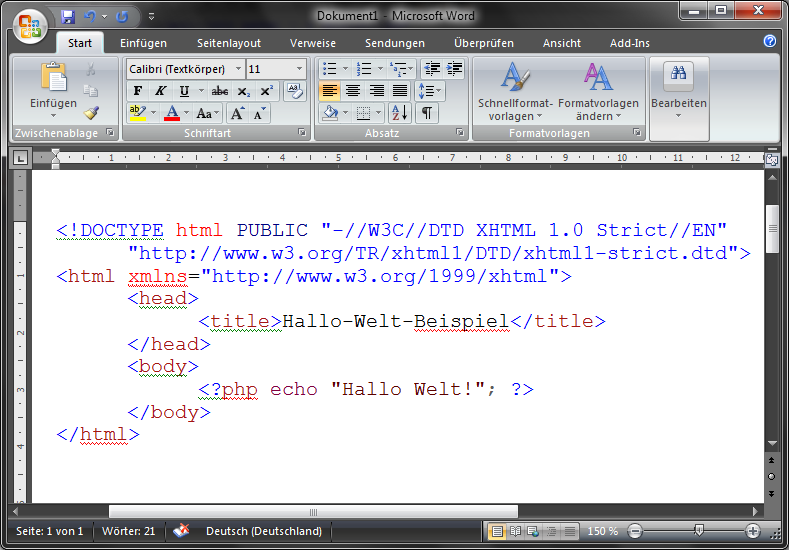The height and width of the screenshot is (550, 789).
Task: Open Word help icon
Action: [x=769, y=41]
